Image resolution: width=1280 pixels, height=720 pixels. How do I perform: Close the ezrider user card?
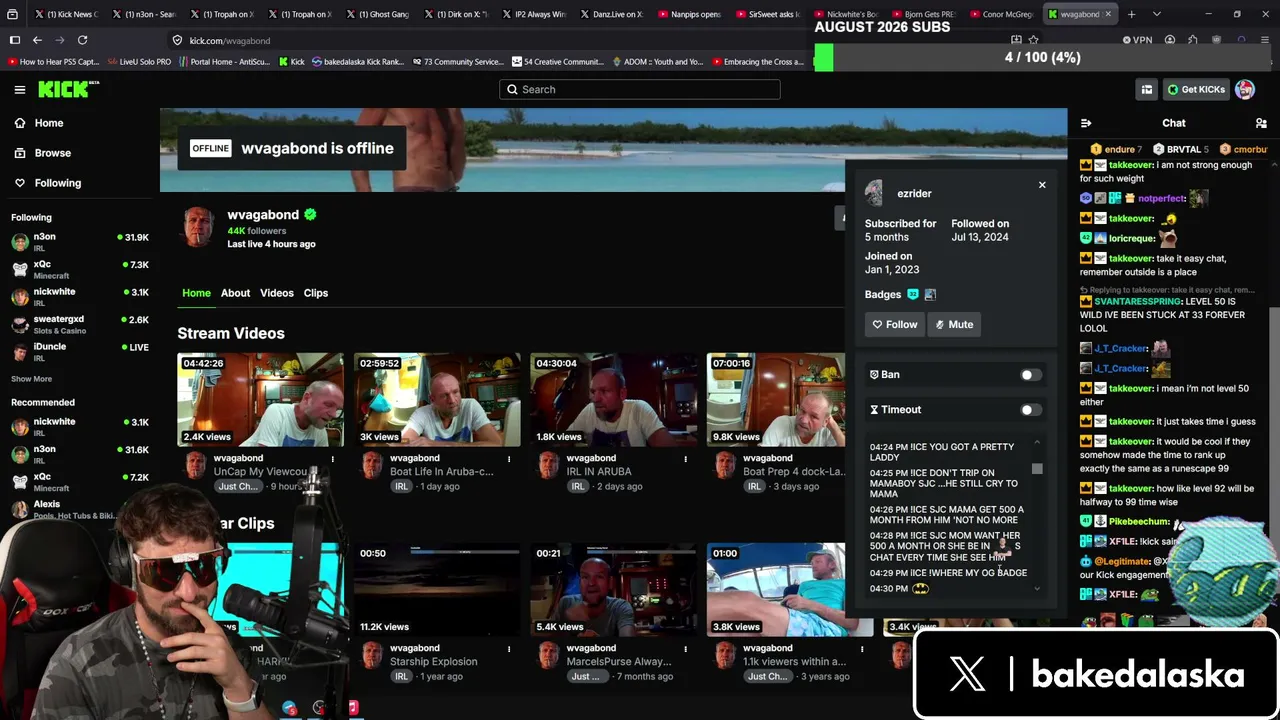coord(1042,185)
